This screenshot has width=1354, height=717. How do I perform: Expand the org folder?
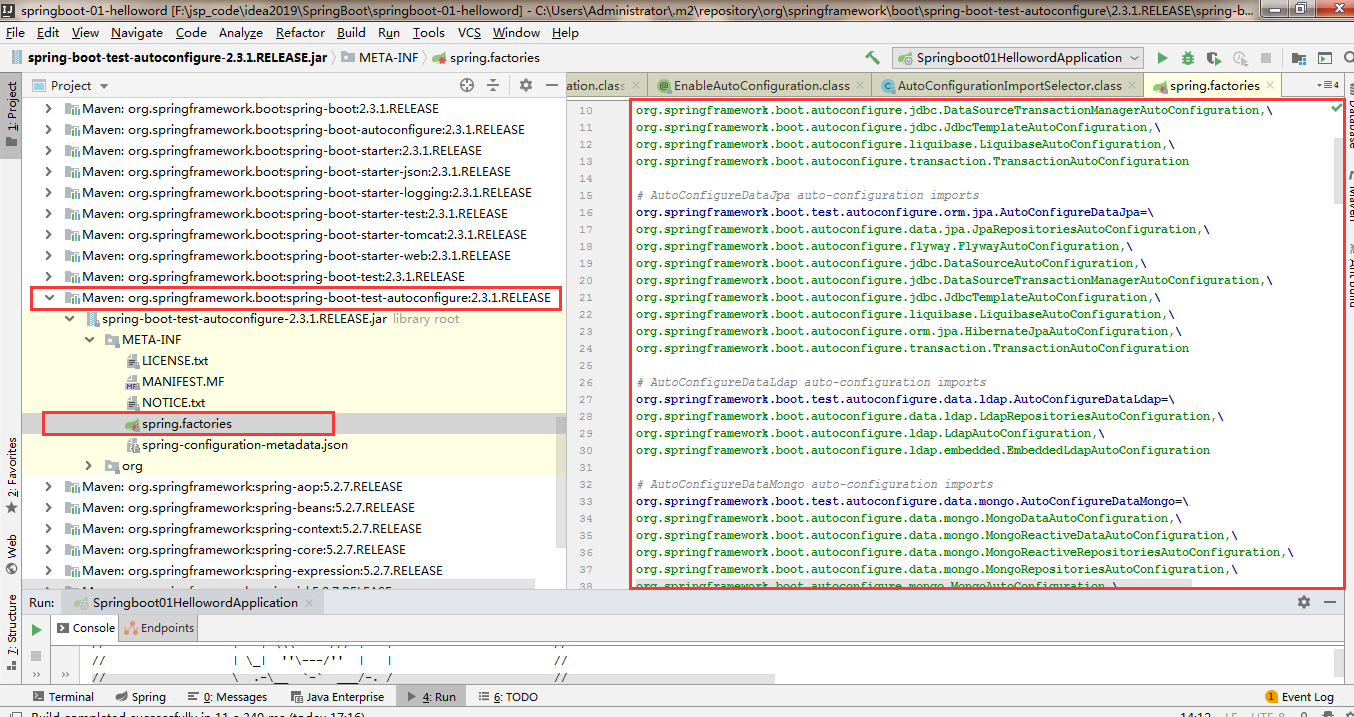click(90, 466)
